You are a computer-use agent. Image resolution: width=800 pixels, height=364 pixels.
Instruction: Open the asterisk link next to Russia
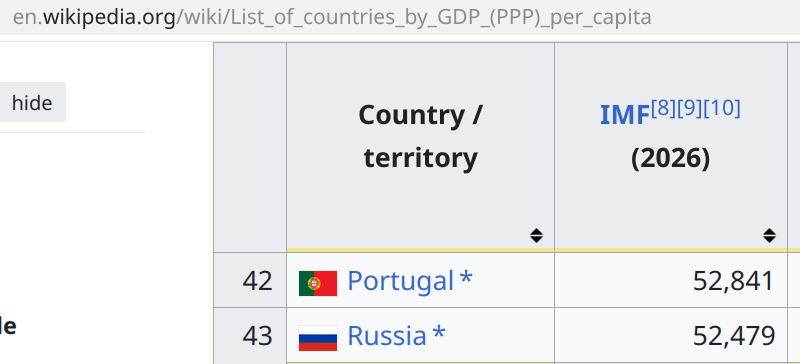(439, 335)
